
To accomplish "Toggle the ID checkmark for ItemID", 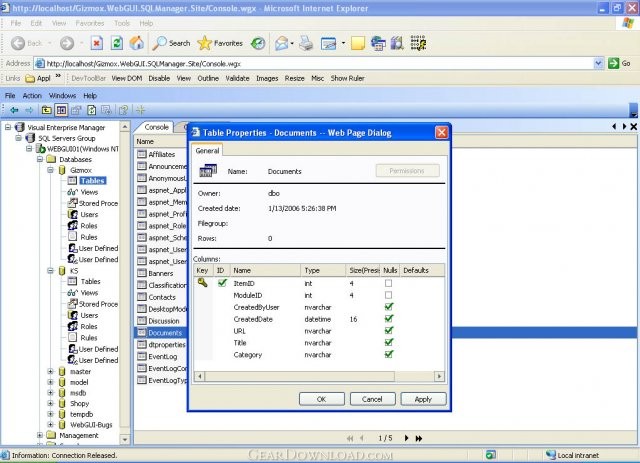I will 222,283.
